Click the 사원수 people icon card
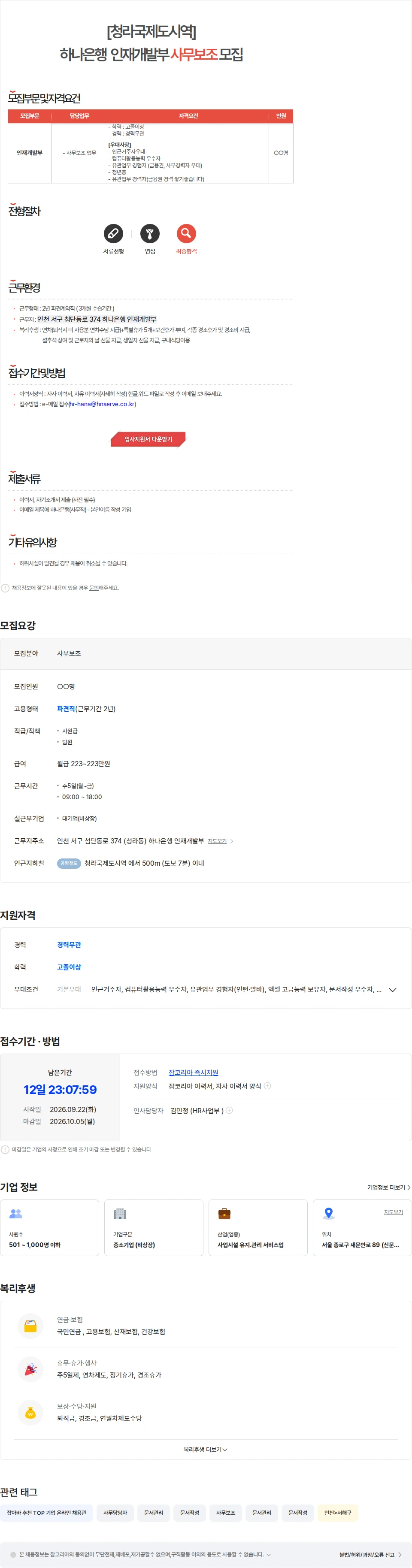The image size is (412, 1568). (x=16, y=1214)
